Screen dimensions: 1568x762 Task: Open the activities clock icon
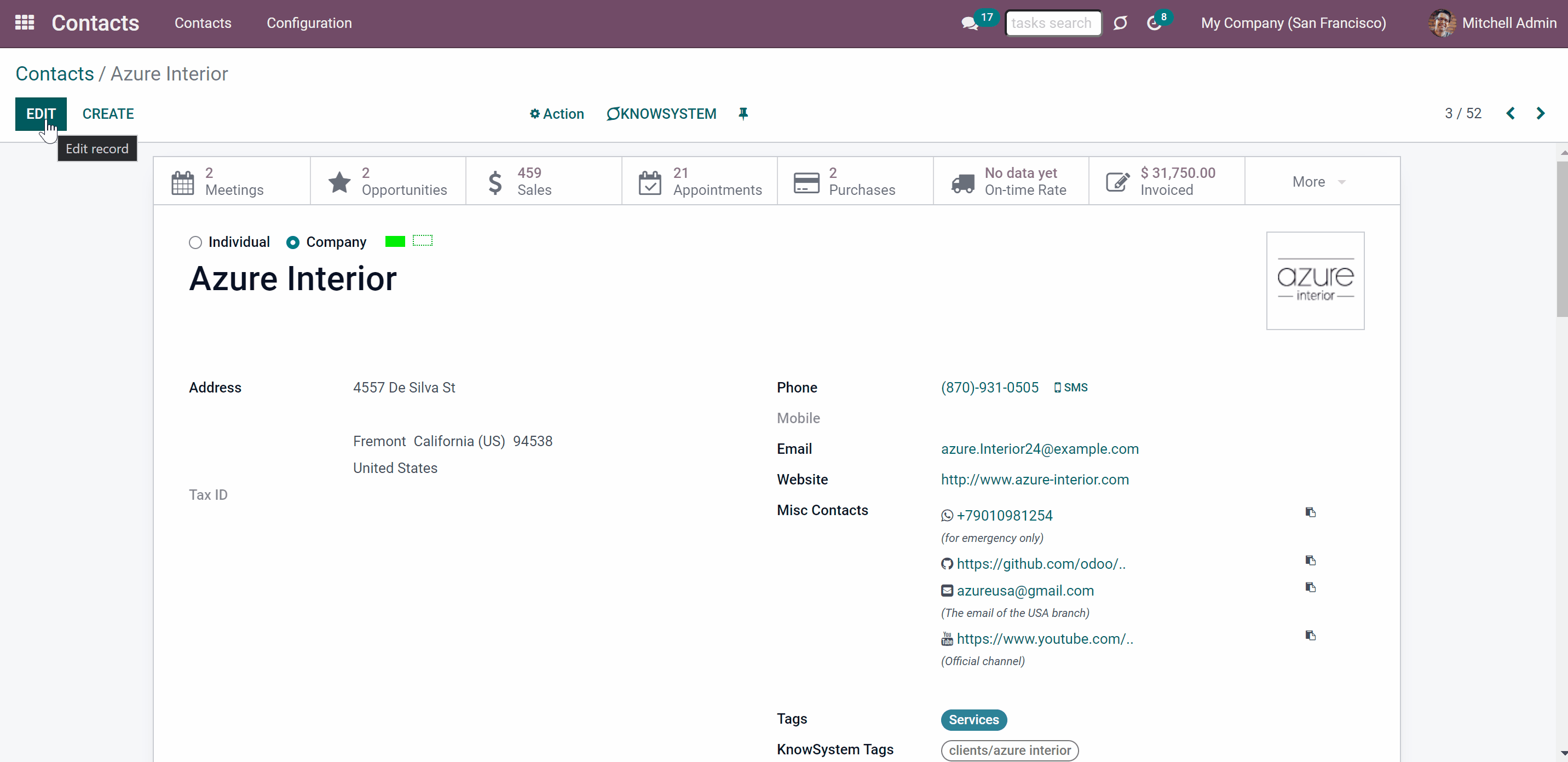click(x=1154, y=23)
